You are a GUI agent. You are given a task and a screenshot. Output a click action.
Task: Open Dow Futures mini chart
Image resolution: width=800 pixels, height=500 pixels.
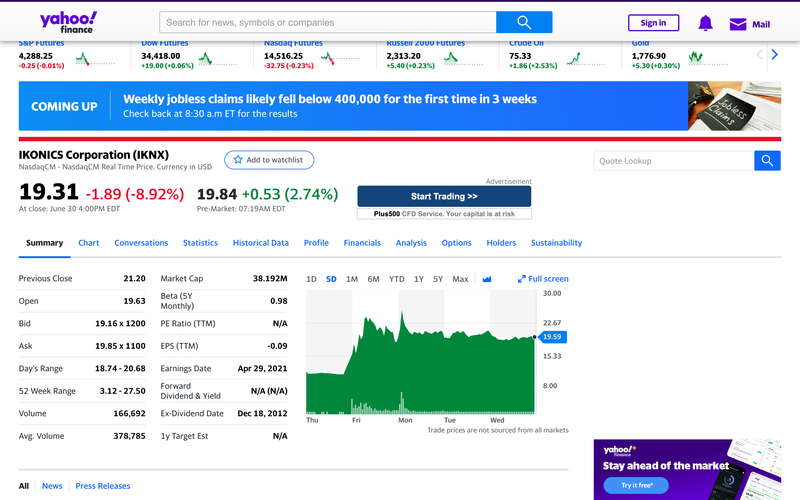pyautogui.click(x=217, y=59)
